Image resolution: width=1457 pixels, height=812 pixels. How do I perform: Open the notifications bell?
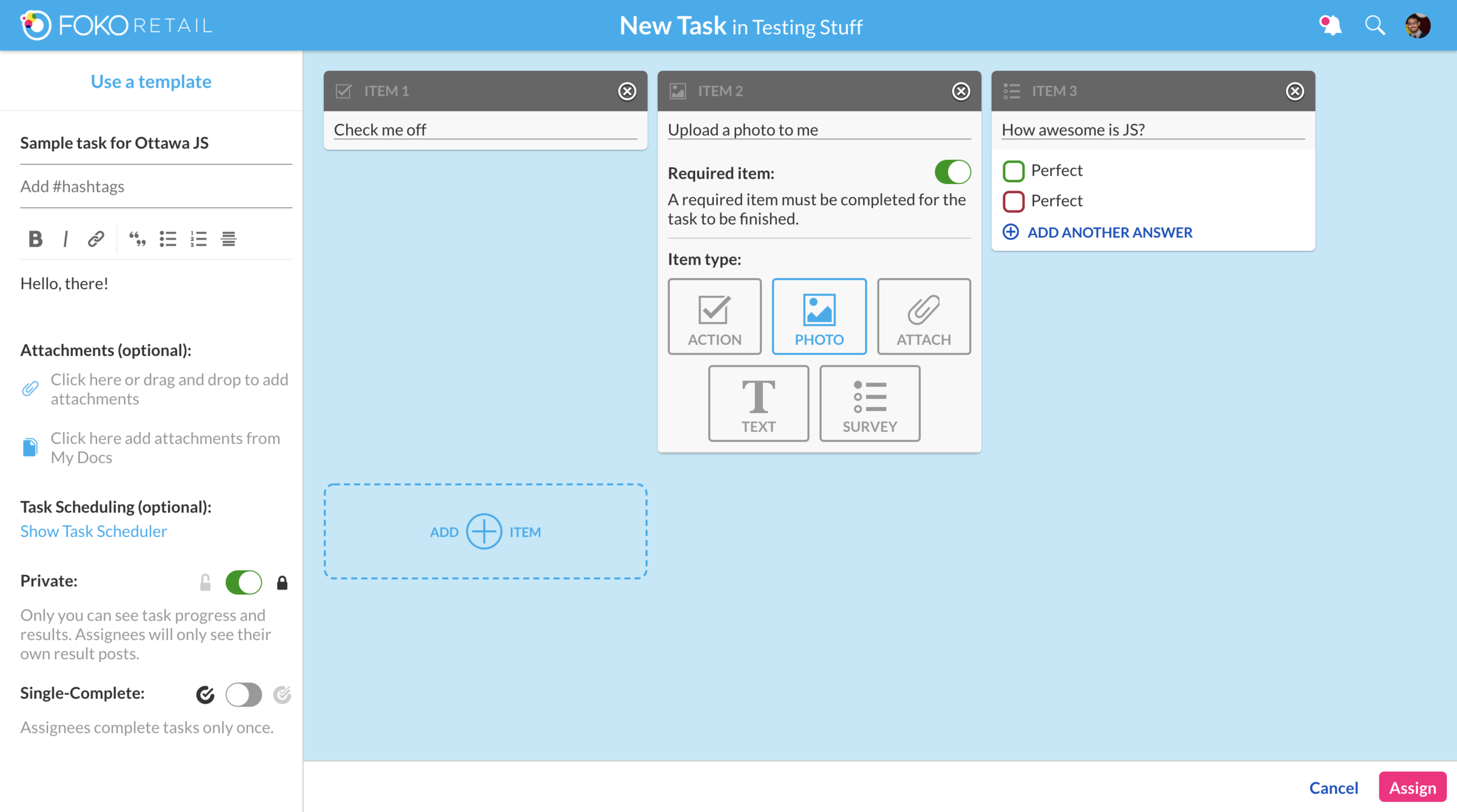pyautogui.click(x=1330, y=25)
